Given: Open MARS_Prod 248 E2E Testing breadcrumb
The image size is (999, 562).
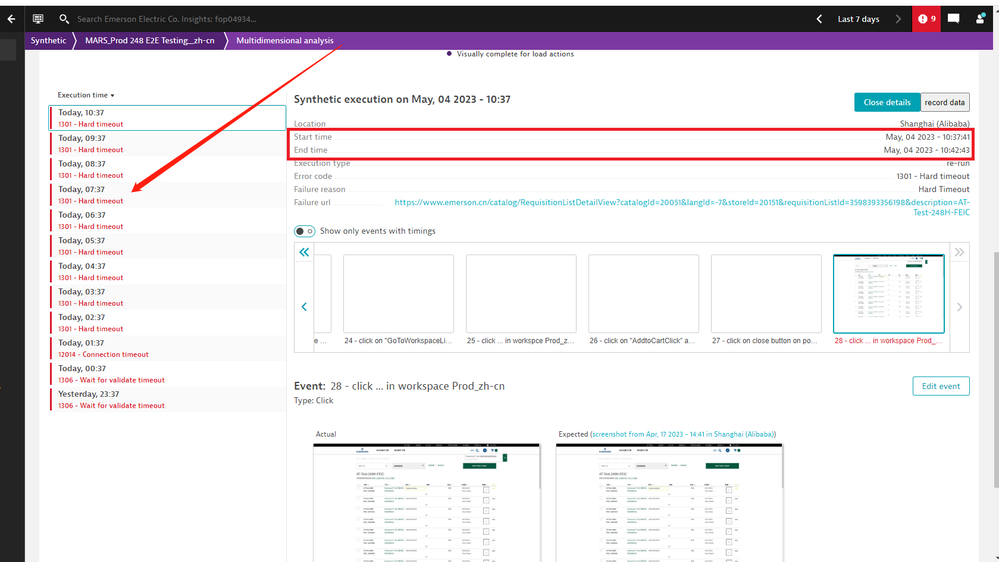Looking at the screenshot, I should point(149,41).
